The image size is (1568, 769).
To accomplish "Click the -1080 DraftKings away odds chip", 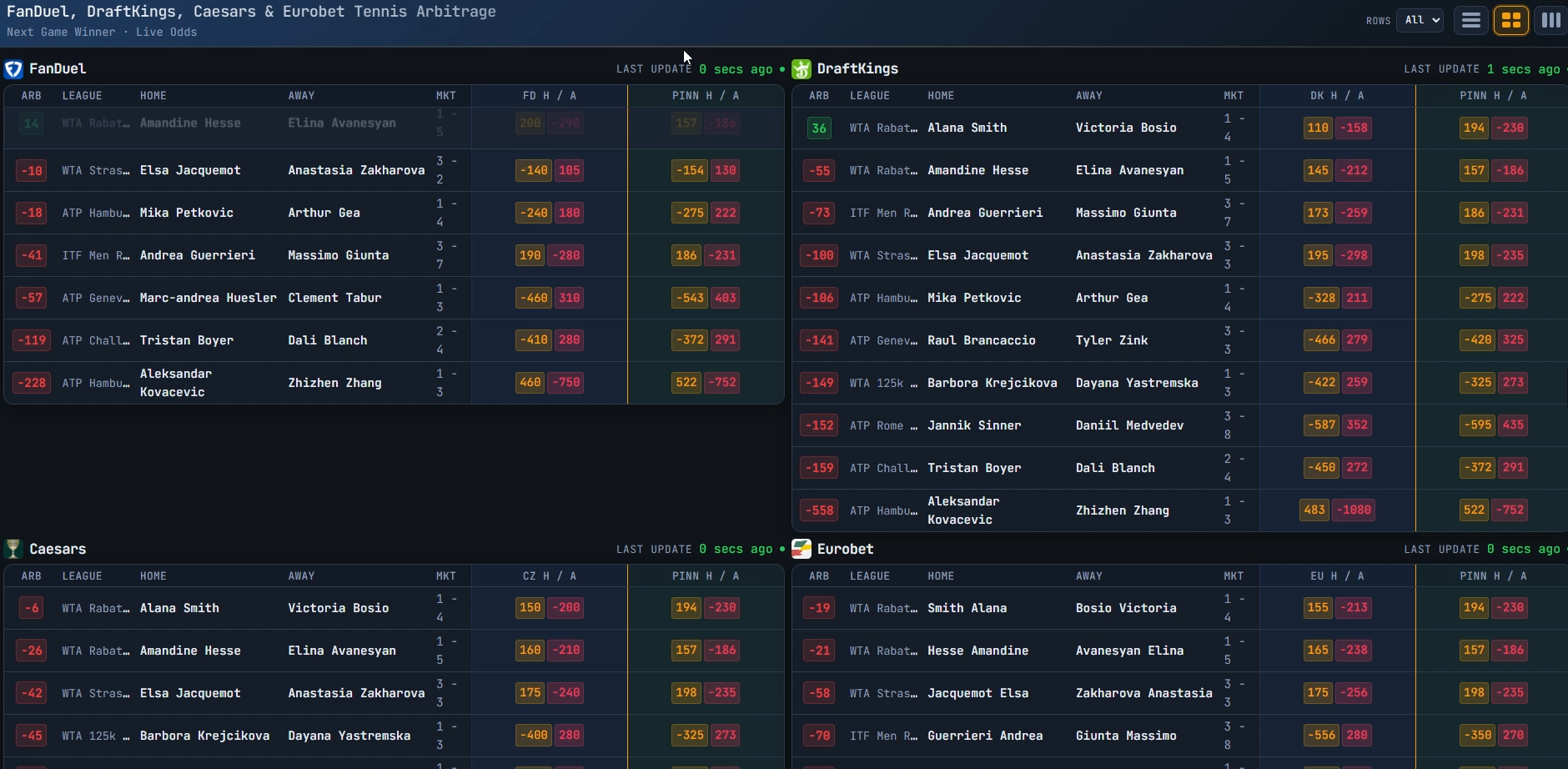I will [x=1354, y=510].
